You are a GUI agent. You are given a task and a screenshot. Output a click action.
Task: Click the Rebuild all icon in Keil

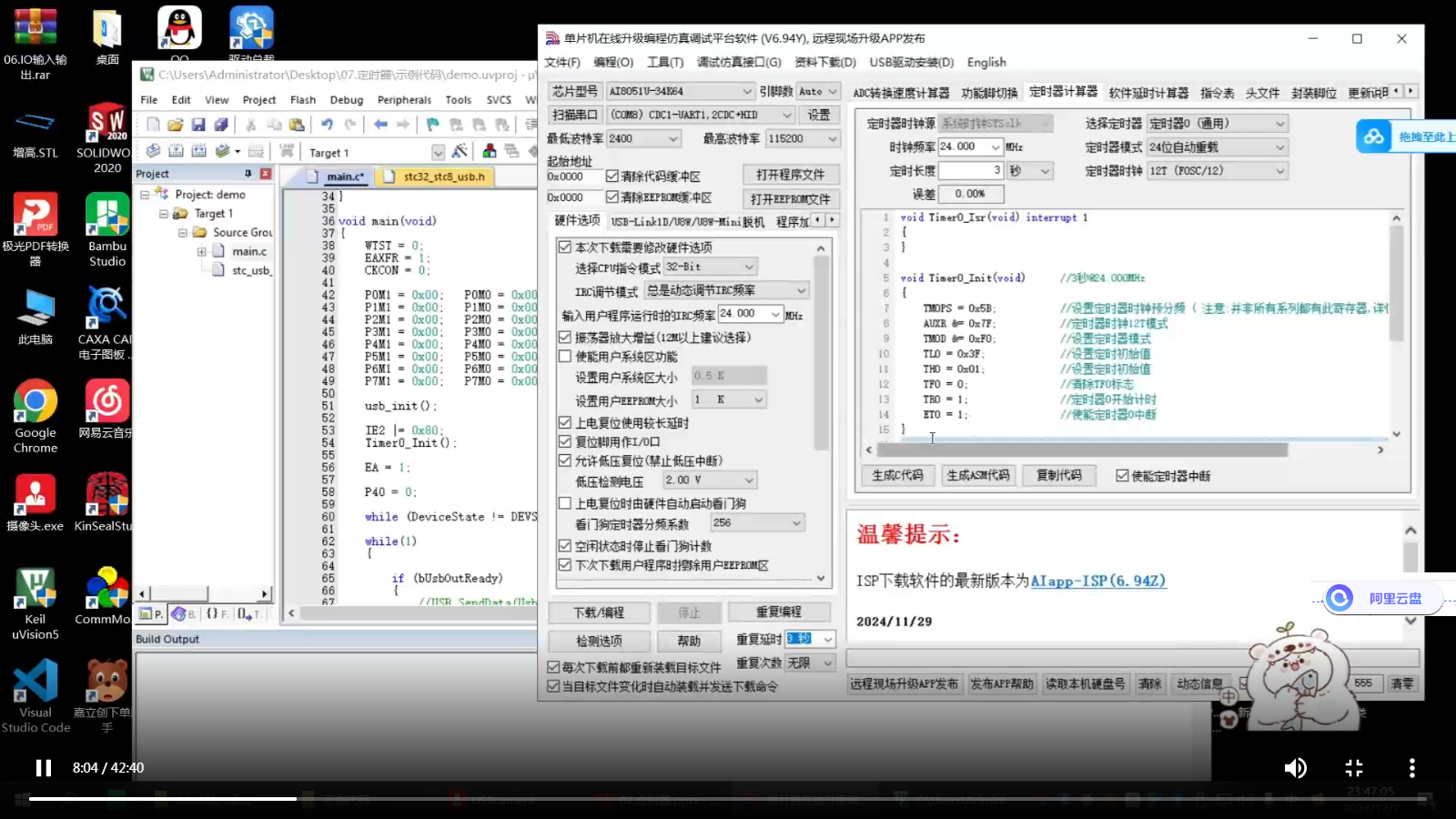(197, 151)
